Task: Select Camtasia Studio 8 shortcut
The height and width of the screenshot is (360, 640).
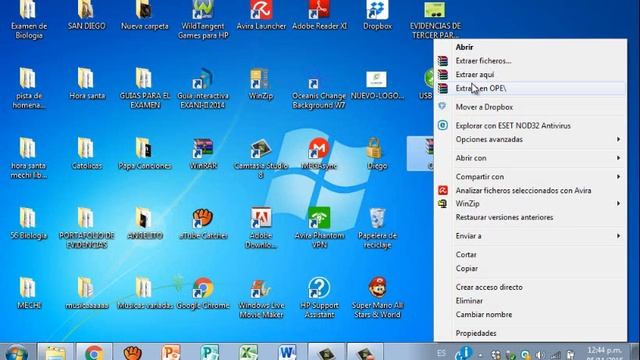Action: tap(261, 158)
